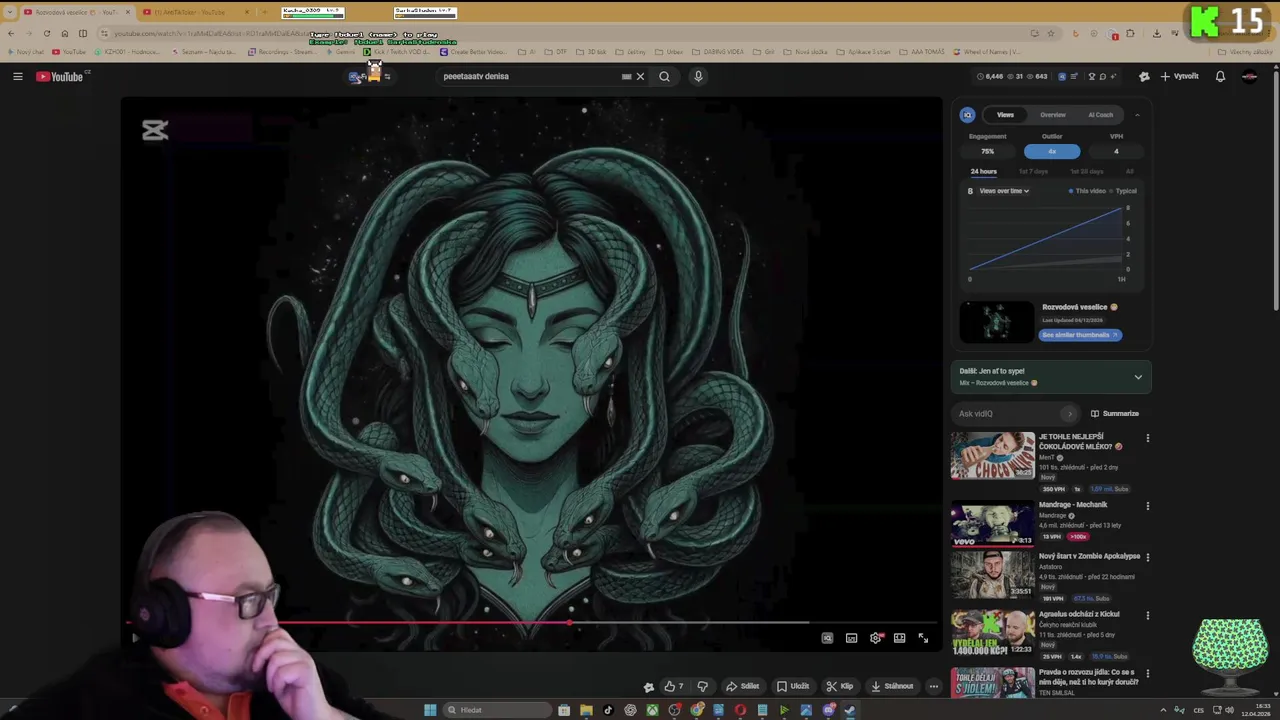Like the video with thumbs up
Viewport: 1280px width, 720px height.
[674, 686]
